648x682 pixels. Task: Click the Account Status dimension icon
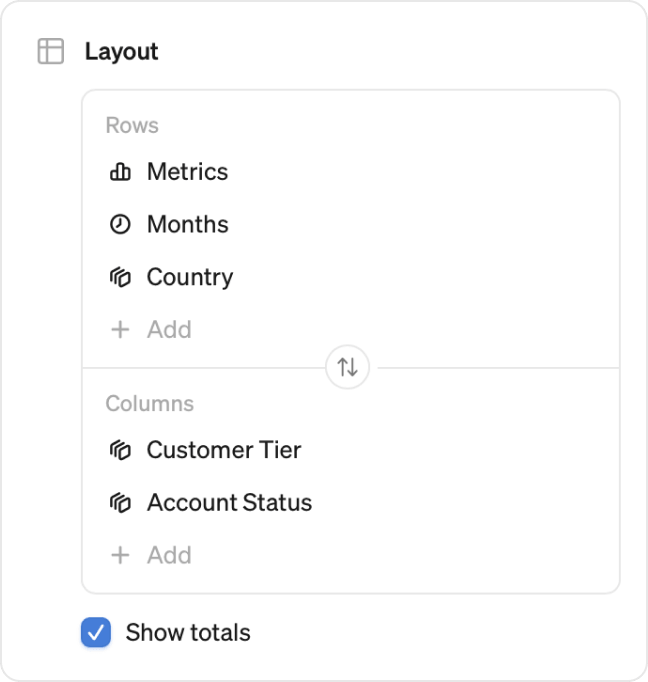(x=120, y=503)
